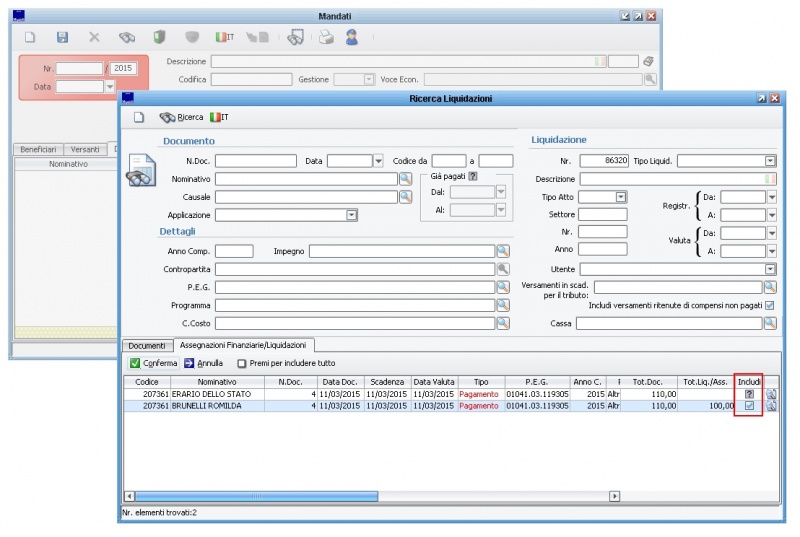Image resolution: width=800 pixels, height=537 pixels.
Task: Click the magnifier icon beside Impegno field
Action: 503,251
